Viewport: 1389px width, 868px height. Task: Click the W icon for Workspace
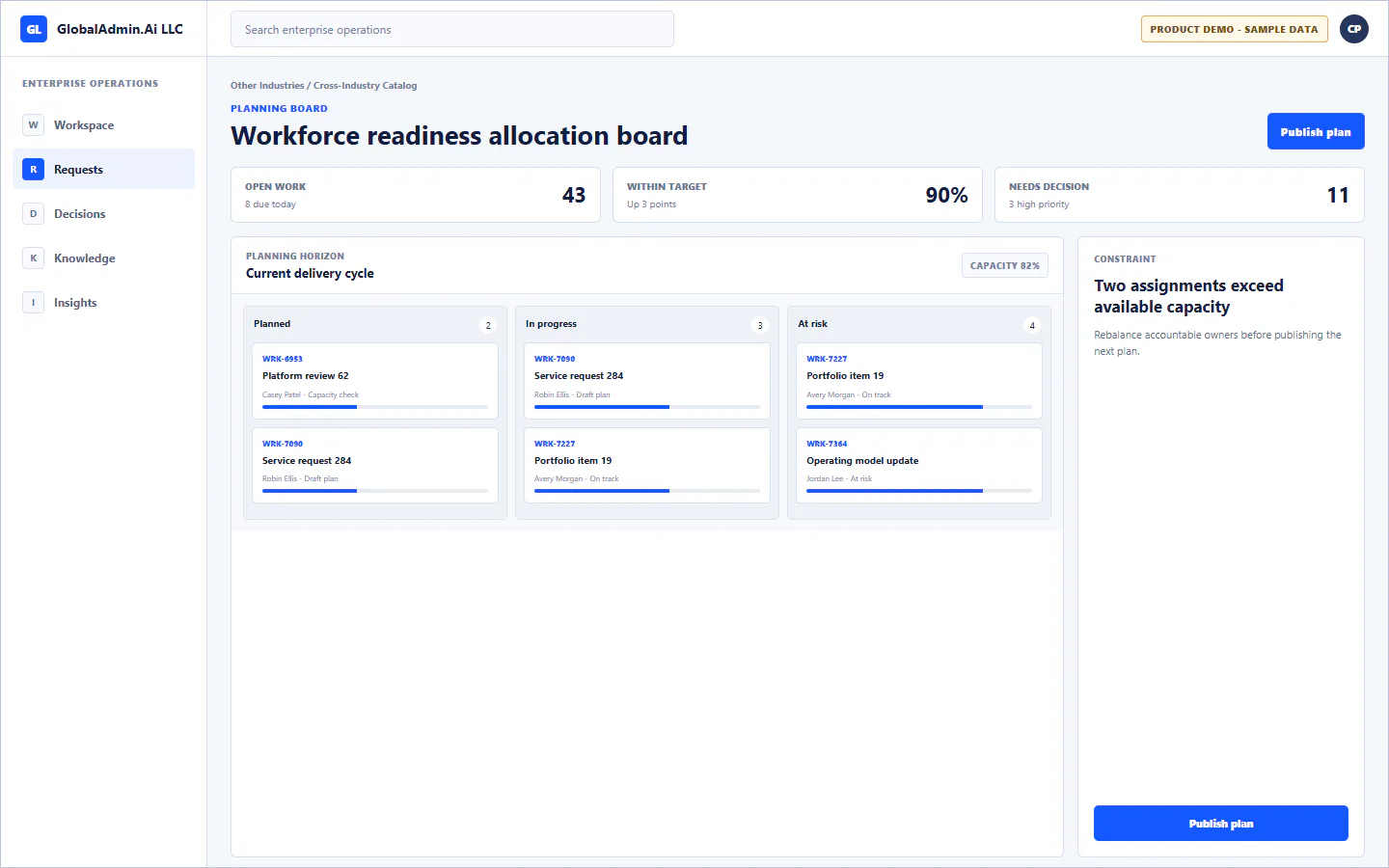point(34,125)
